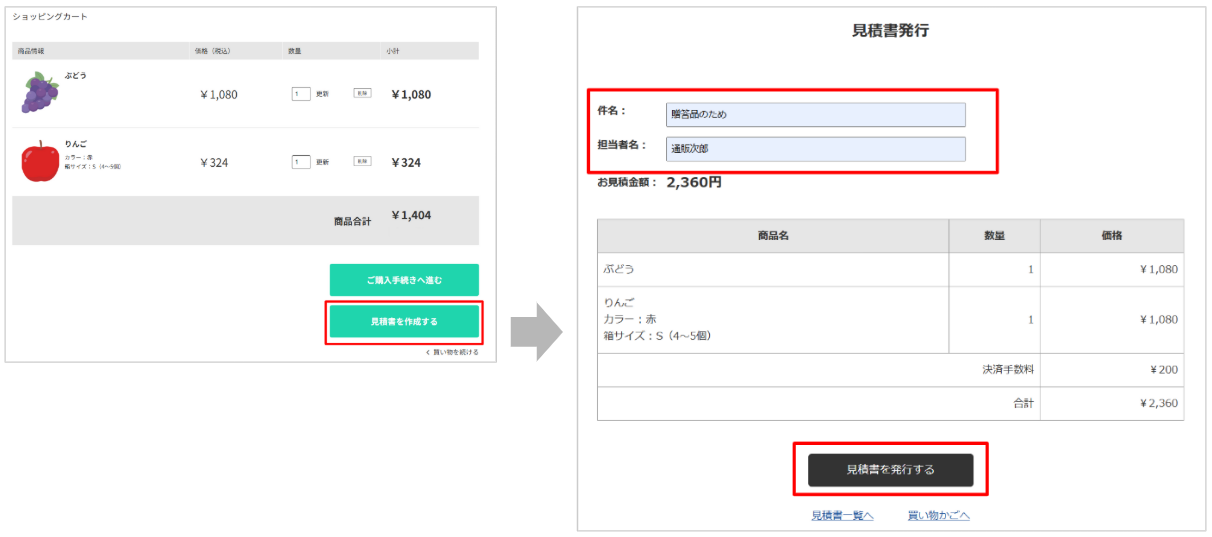Screen dimensions: 1212x537
Task: Go back via 買い物かごへ link
Action: [938, 516]
